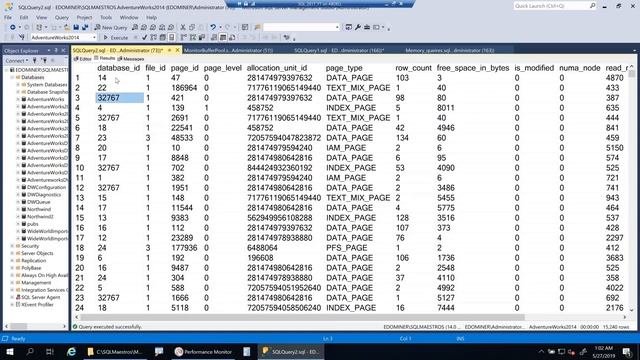640x360 pixels.
Task: Click the Save All icon
Action: click(x=85, y=27)
